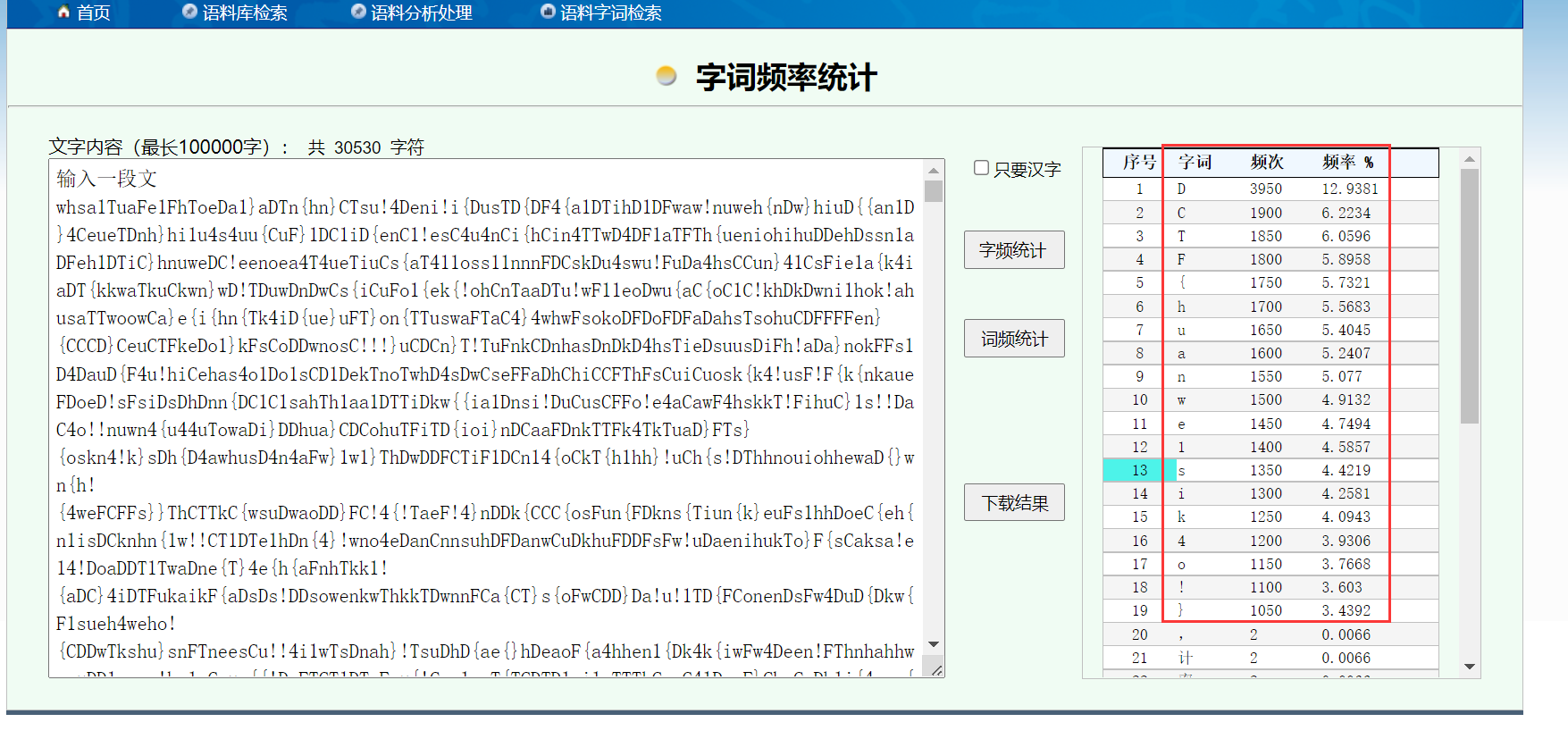Click the results table scrollbar down arrow
This screenshot has width=1568, height=739.
click(x=1470, y=667)
